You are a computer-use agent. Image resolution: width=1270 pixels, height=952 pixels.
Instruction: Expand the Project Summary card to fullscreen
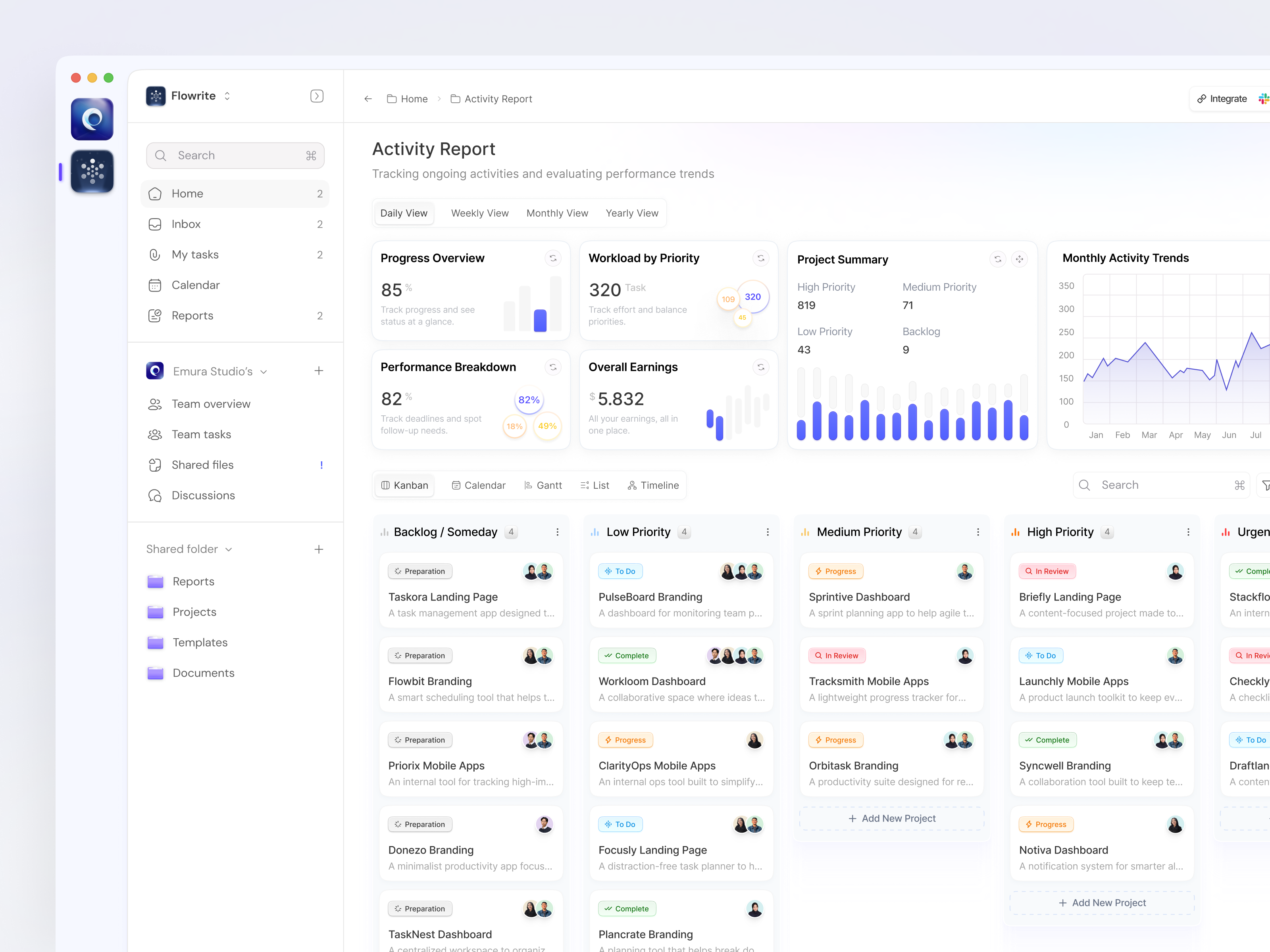tap(1020, 259)
